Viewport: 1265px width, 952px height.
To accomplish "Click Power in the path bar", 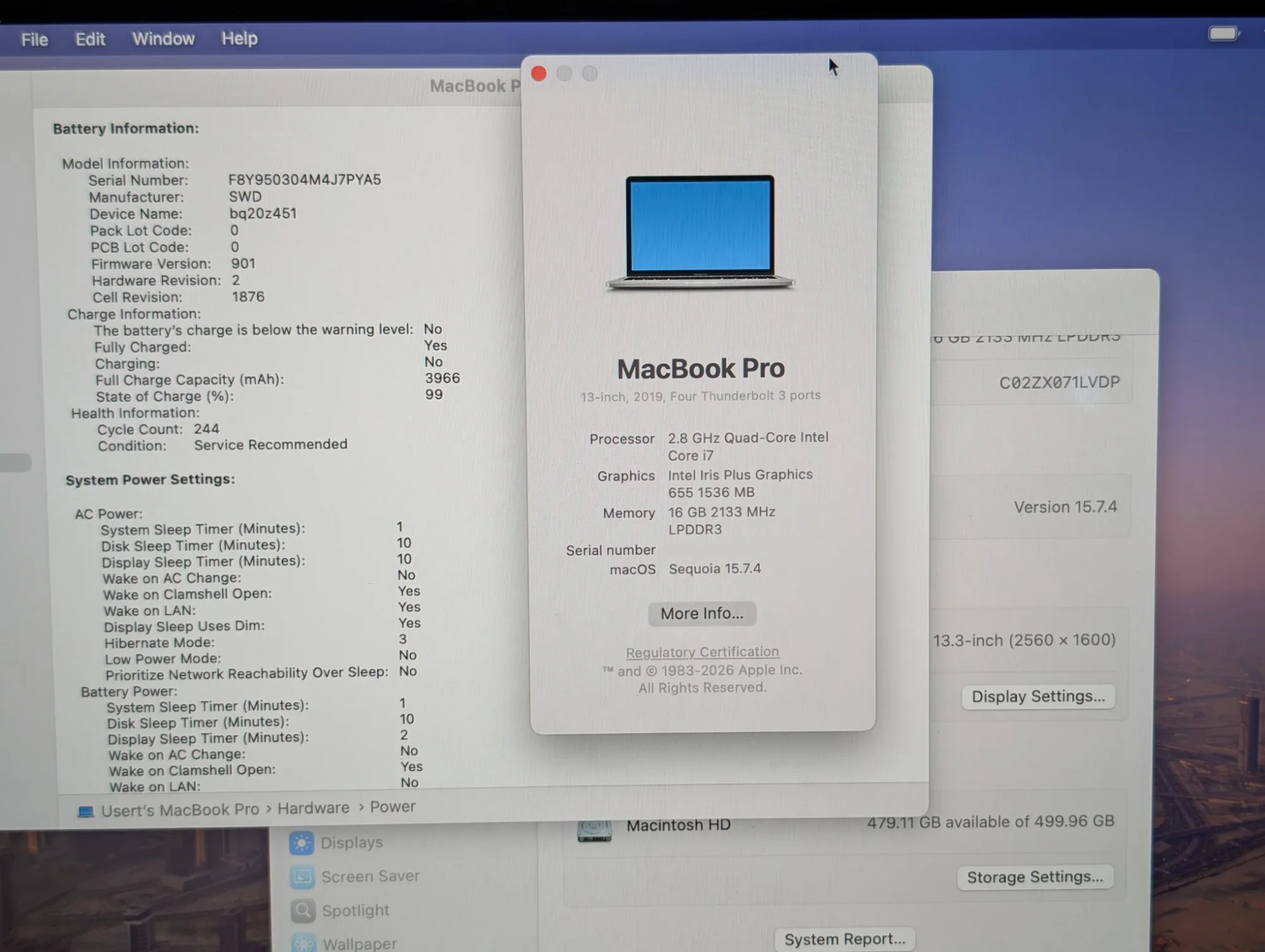I will (x=393, y=807).
